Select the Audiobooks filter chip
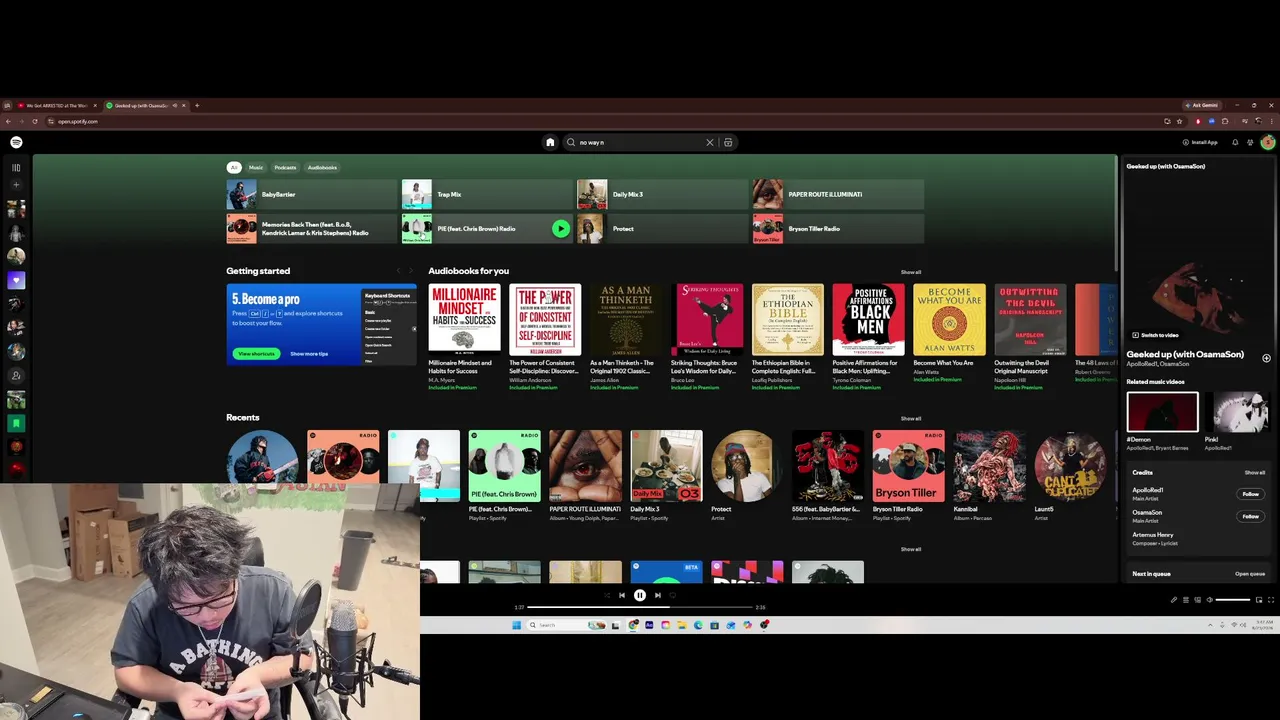The image size is (1280, 720). click(x=322, y=167)
